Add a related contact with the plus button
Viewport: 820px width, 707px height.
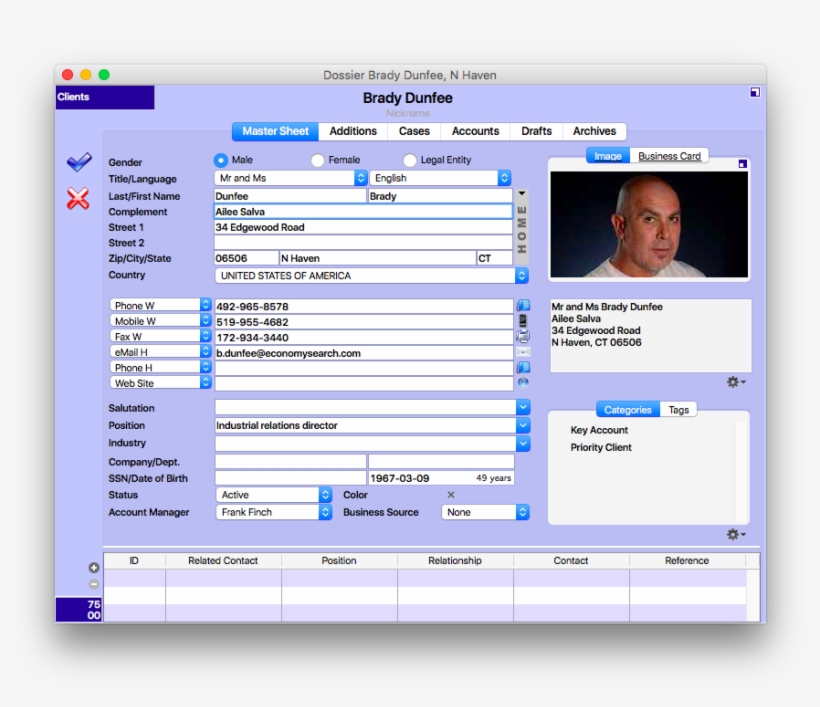click(94, 567)
